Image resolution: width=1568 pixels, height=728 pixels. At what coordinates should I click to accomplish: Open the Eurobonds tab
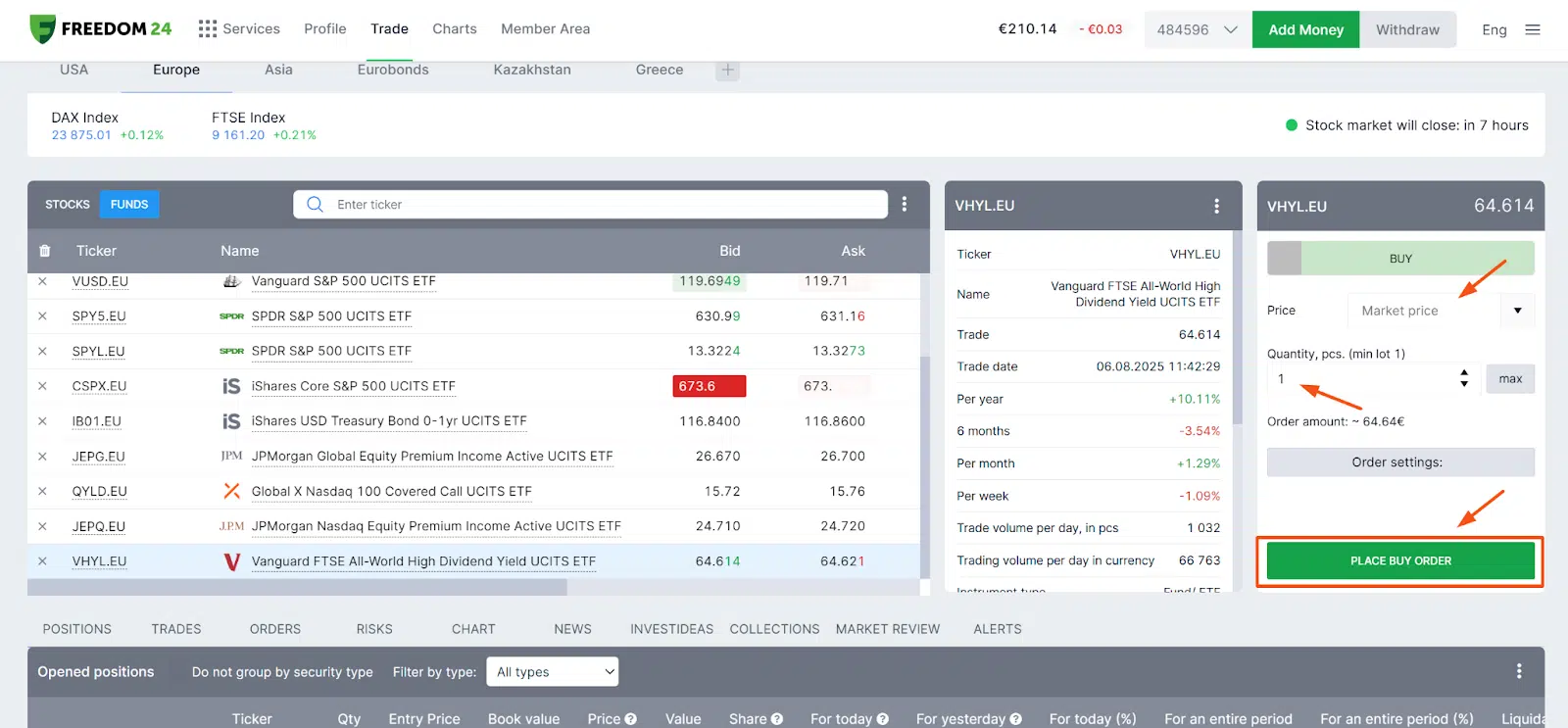[393, 70]
